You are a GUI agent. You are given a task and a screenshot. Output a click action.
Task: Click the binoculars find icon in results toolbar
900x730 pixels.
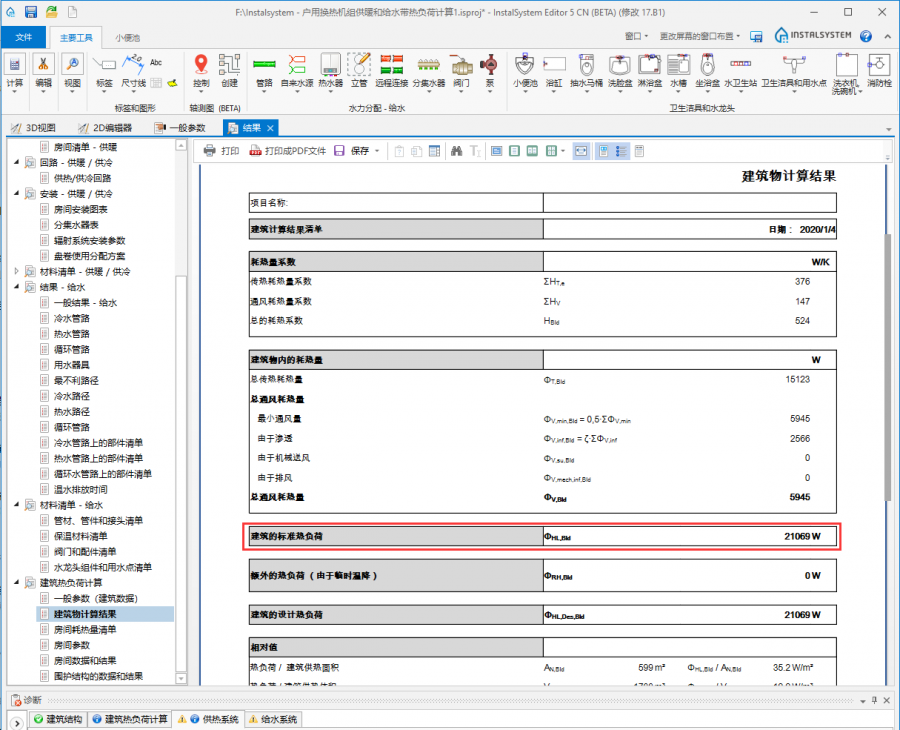pyautogui.click(x=456, y=151)
